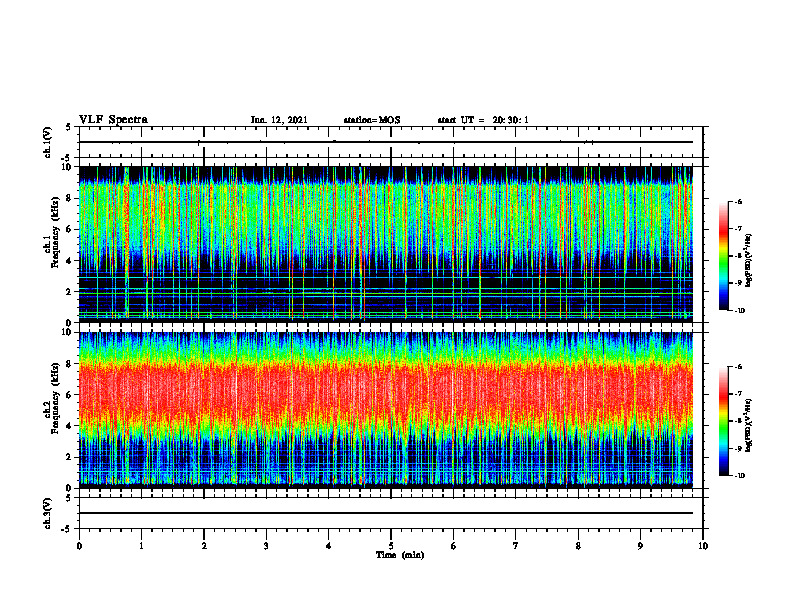Click time axis tick label "4"
792x612 pixels.
[x=329, y=546]
